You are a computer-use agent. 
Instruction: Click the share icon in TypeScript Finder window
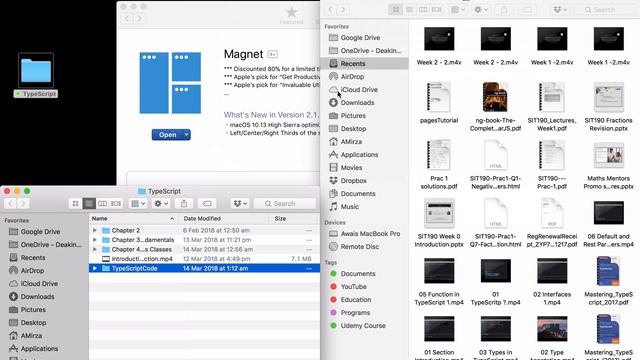click(x=184, y=203)
